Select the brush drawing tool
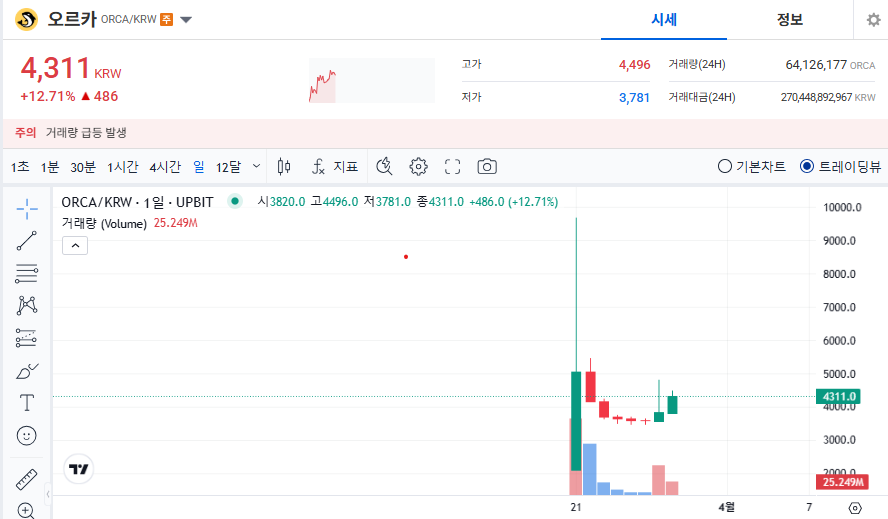Image resolution: width=888 pixels, height=519 pixels. point(27,371)
